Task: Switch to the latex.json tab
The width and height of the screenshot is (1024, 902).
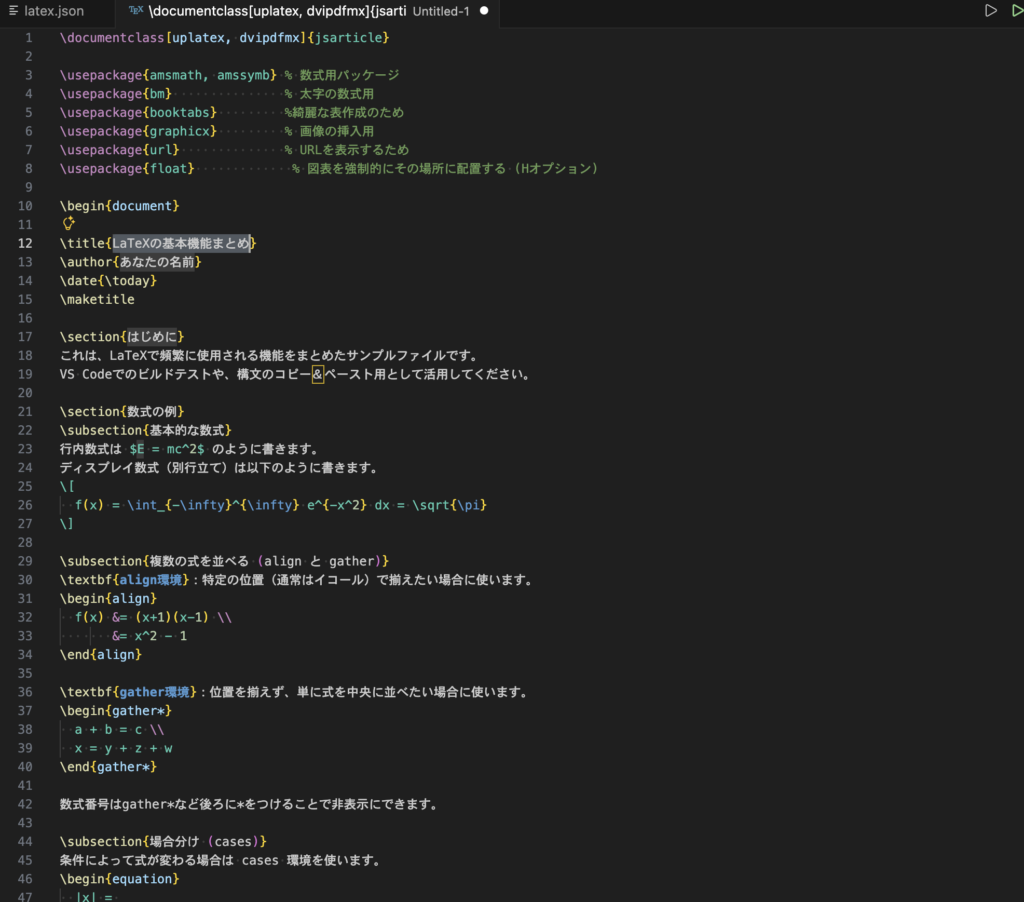Action: click(54, 11)
